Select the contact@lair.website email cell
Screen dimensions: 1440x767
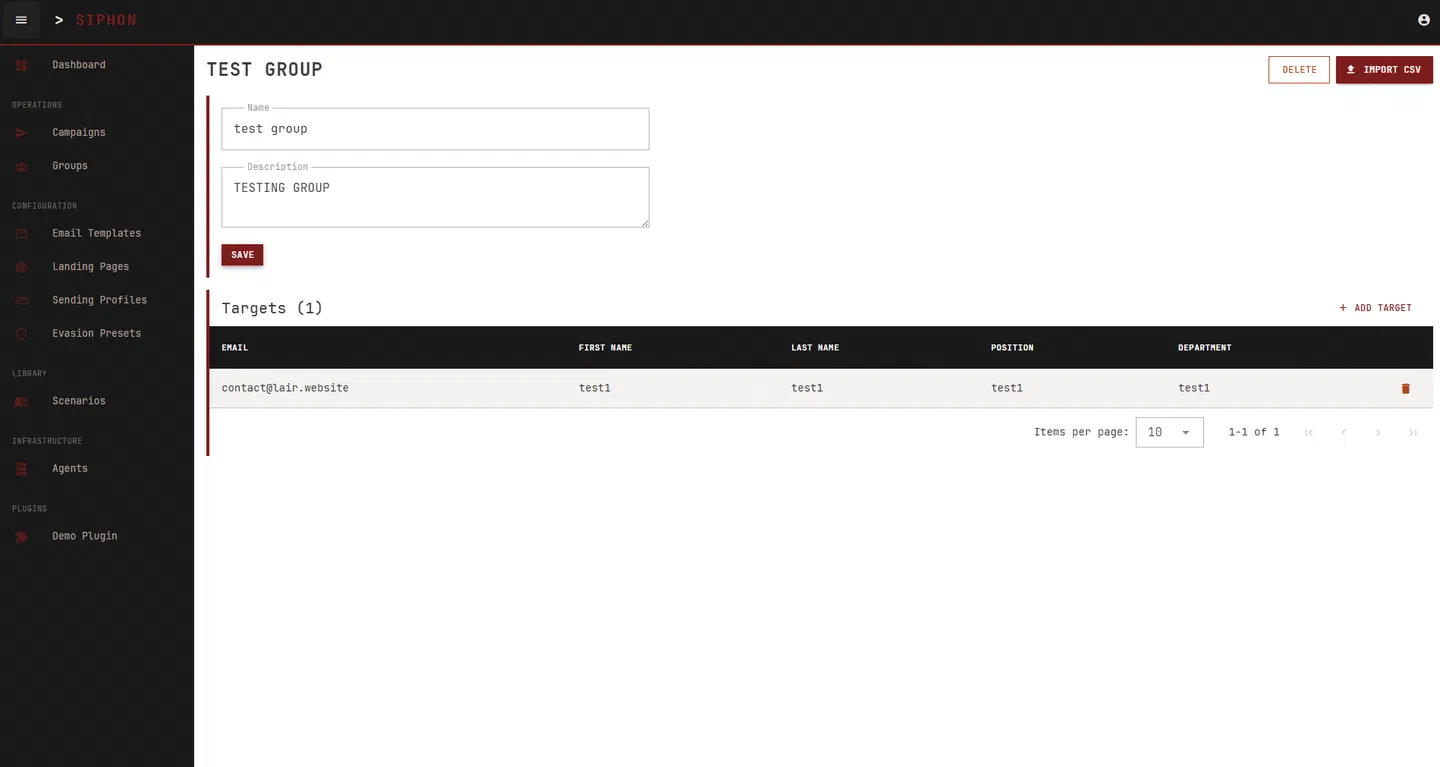(285, 388)
